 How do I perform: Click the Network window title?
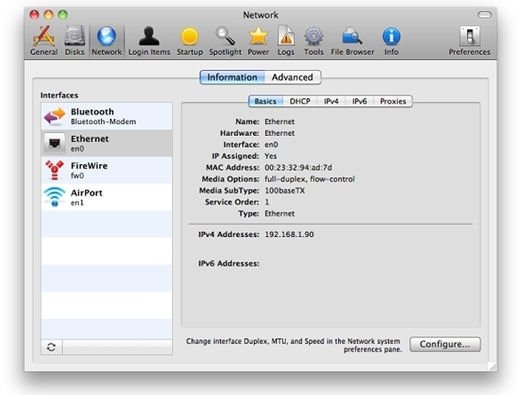pyautogui.click(x=261, y=15)
